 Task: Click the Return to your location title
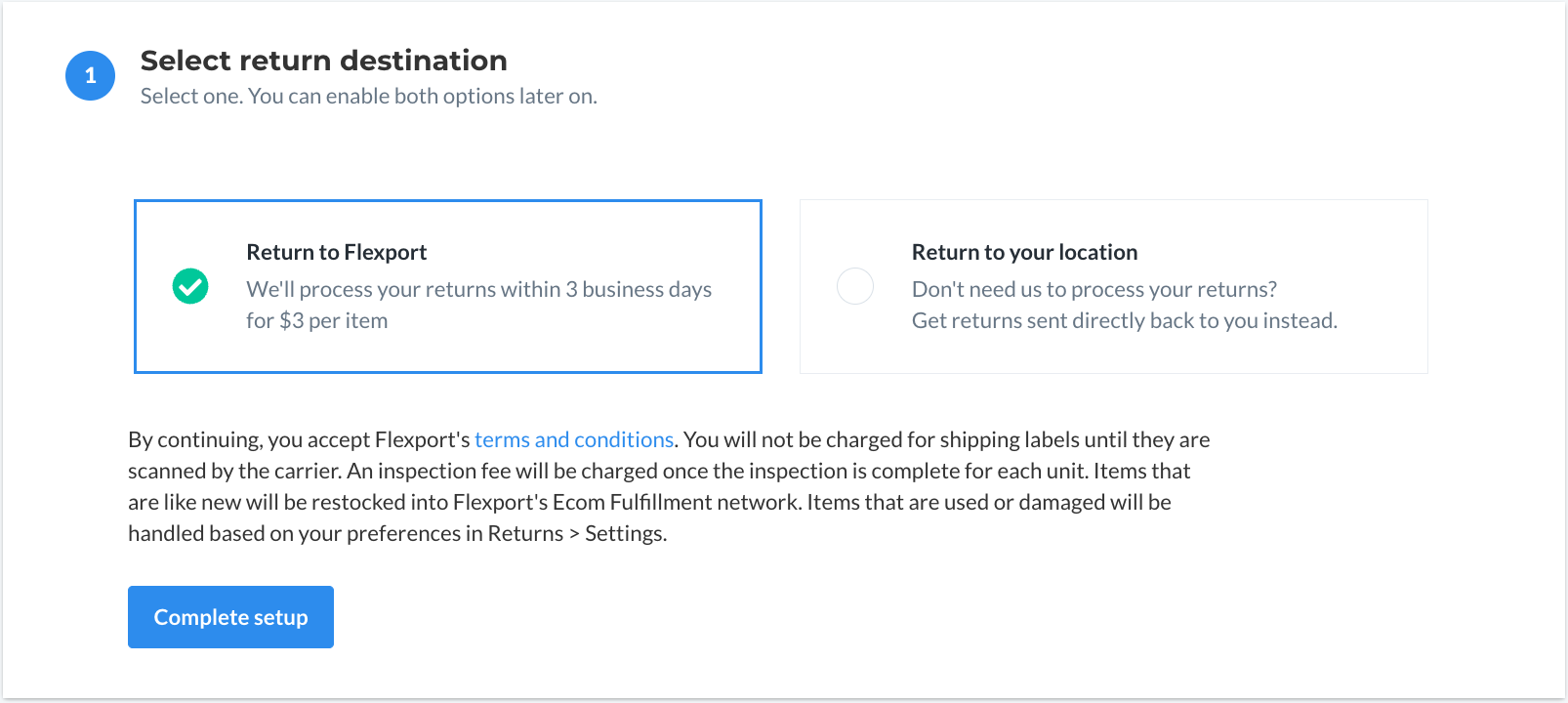pos(1024,252)
